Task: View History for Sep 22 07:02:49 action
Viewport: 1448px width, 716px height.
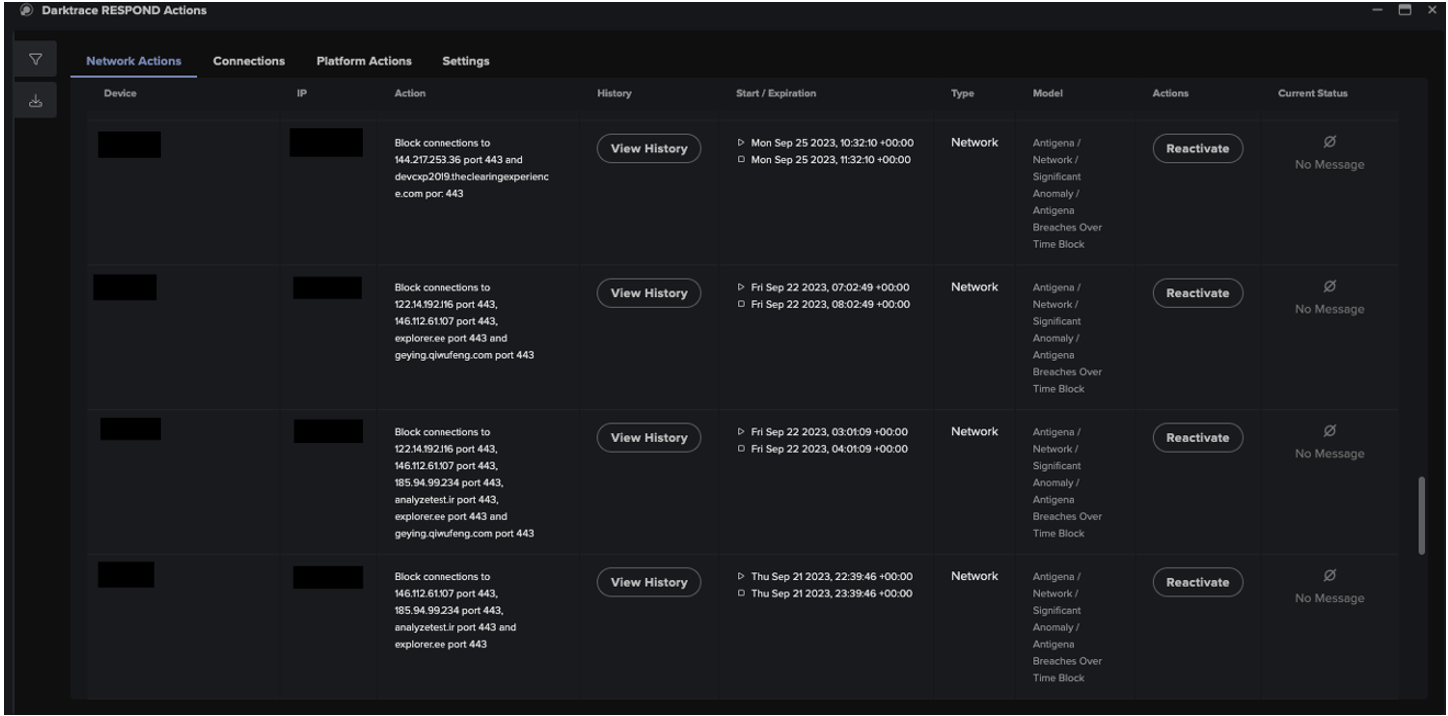Action: pos(649,293)
